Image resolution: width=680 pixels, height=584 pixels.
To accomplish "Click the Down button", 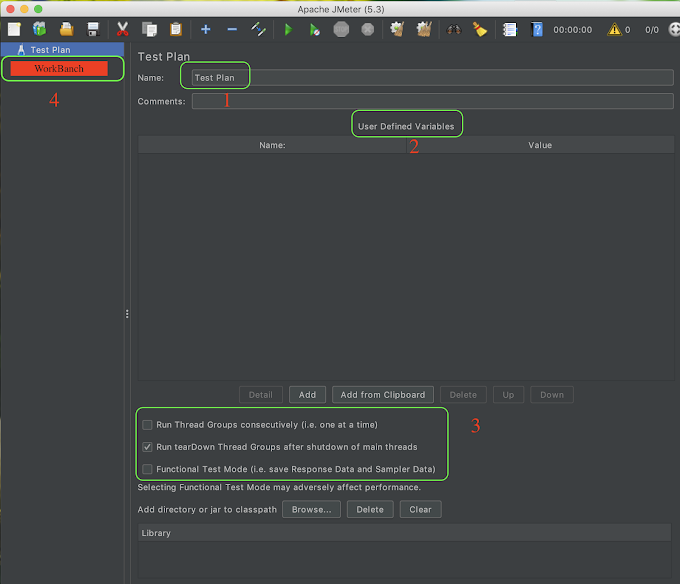I will [552, 395].
